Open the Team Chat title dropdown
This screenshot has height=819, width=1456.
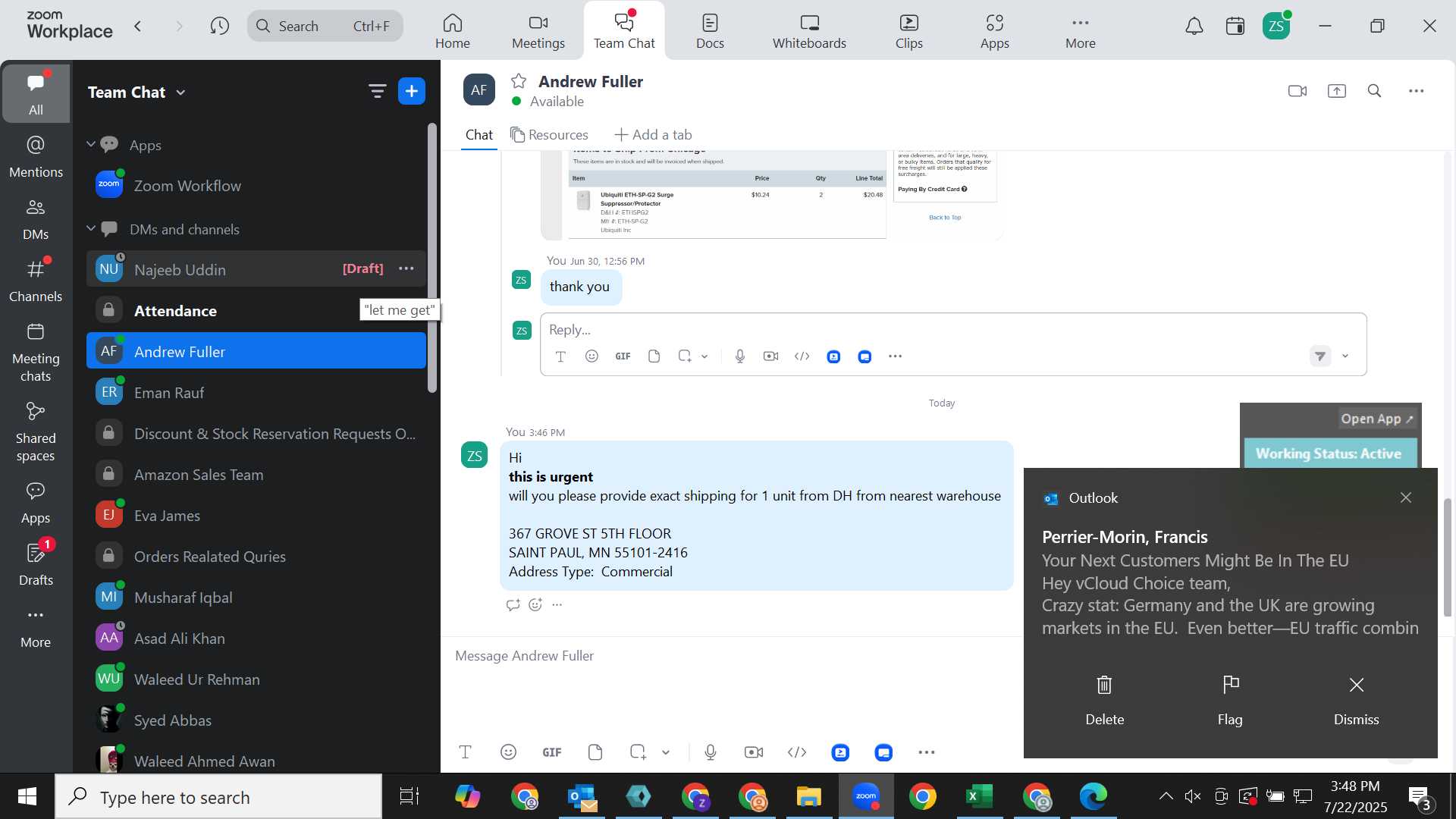tap(180, 93)
